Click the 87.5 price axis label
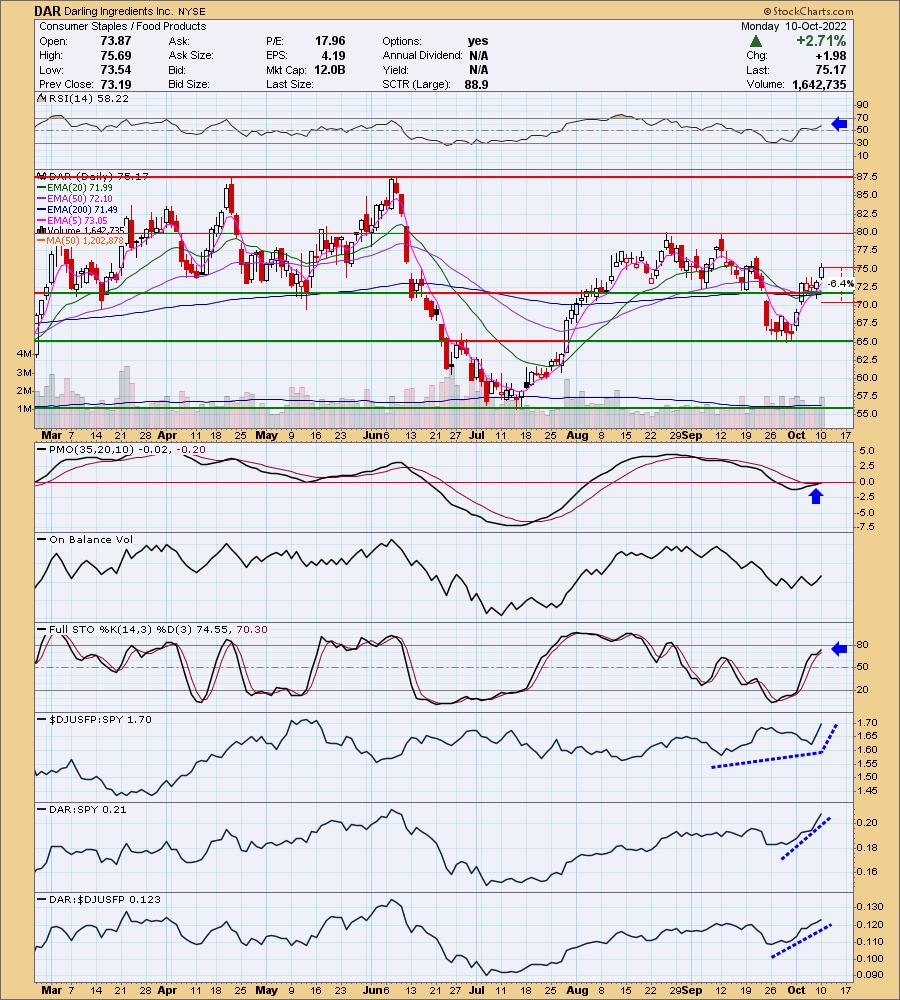 pos(868,177)
